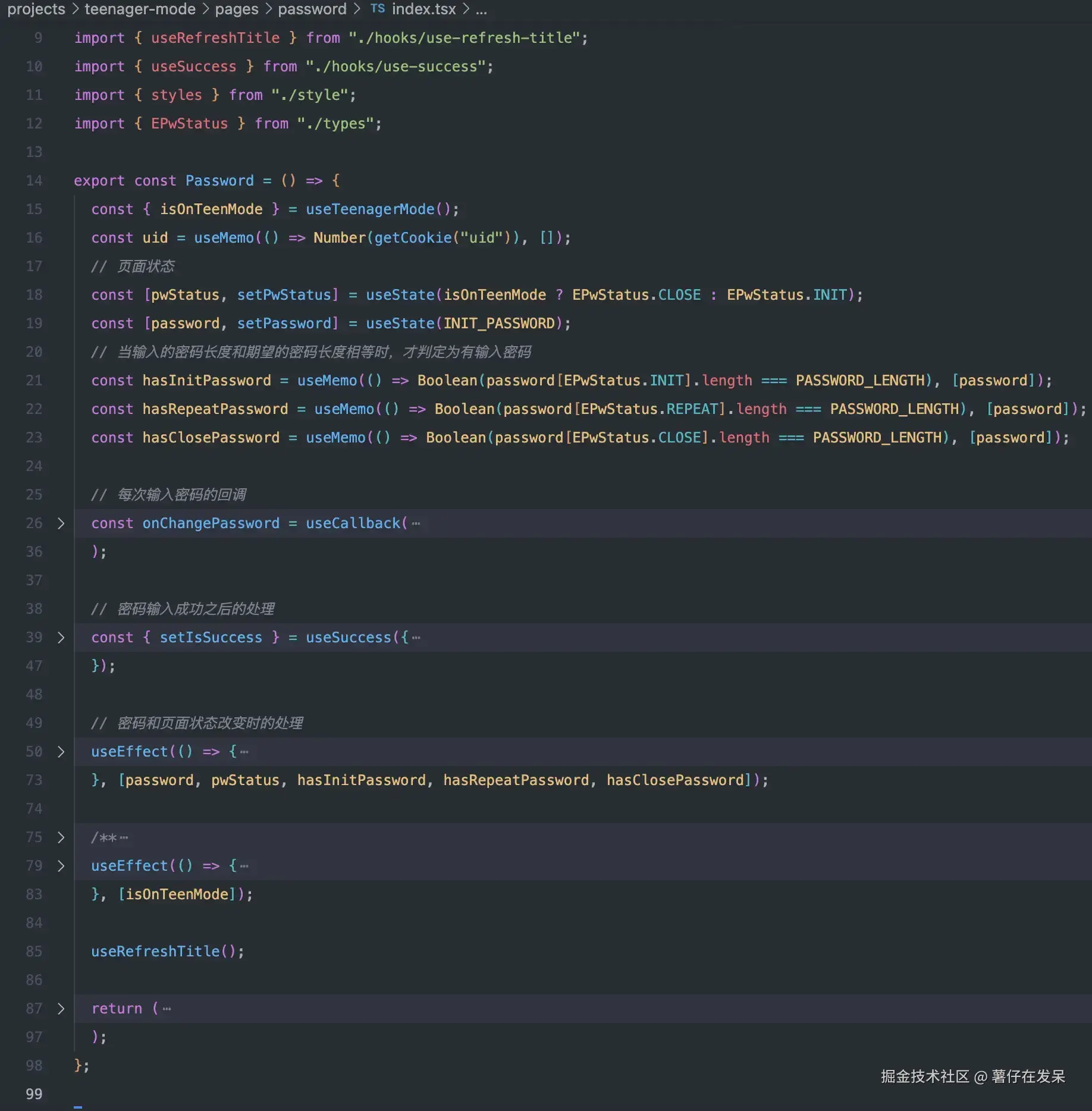The width and height of the screenshot is (1092, 1111).
Task: Expand folded onChangePassword block on line 26
Action: (x=61, y=523)
